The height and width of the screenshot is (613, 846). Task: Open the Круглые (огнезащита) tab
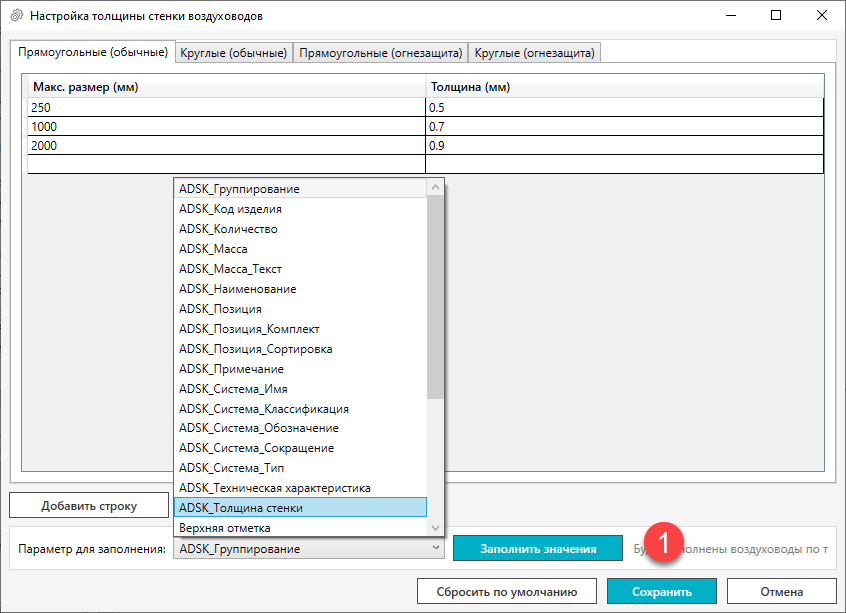[534, 53]
